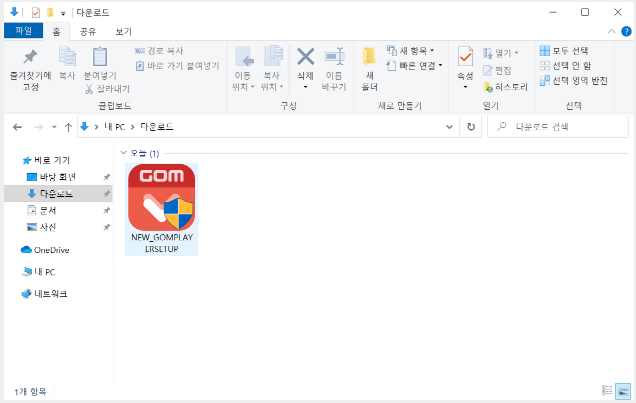The width and height of the screenshot is (636, 403).
Task: Open New item (새 항목) dropdown
Action: click(x=410, y=51)
